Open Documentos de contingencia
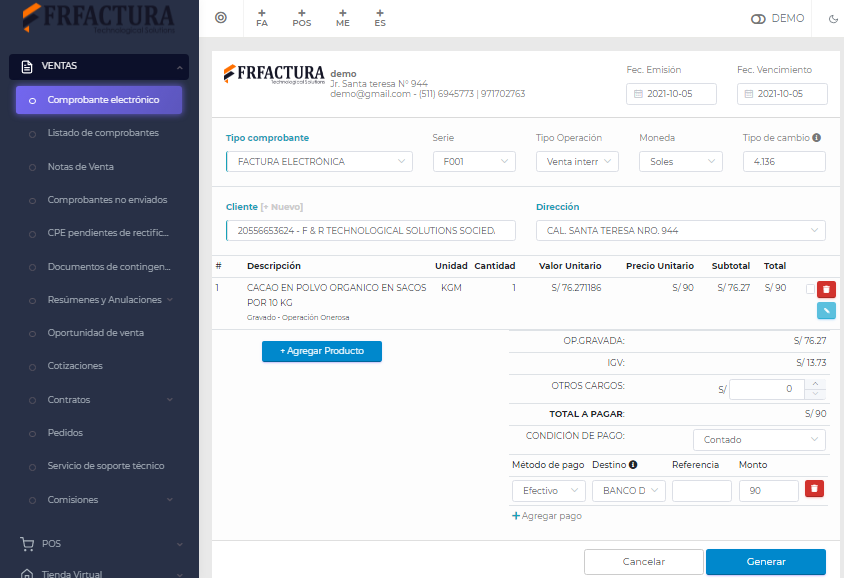This screenshot has height=578, width=844. coord(109,267)
